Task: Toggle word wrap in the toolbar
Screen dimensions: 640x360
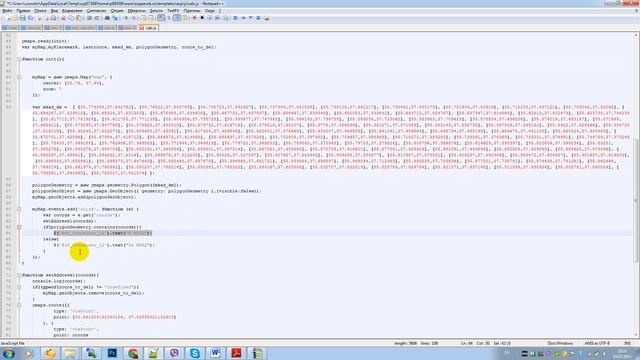Action: (x=161, y=18)
